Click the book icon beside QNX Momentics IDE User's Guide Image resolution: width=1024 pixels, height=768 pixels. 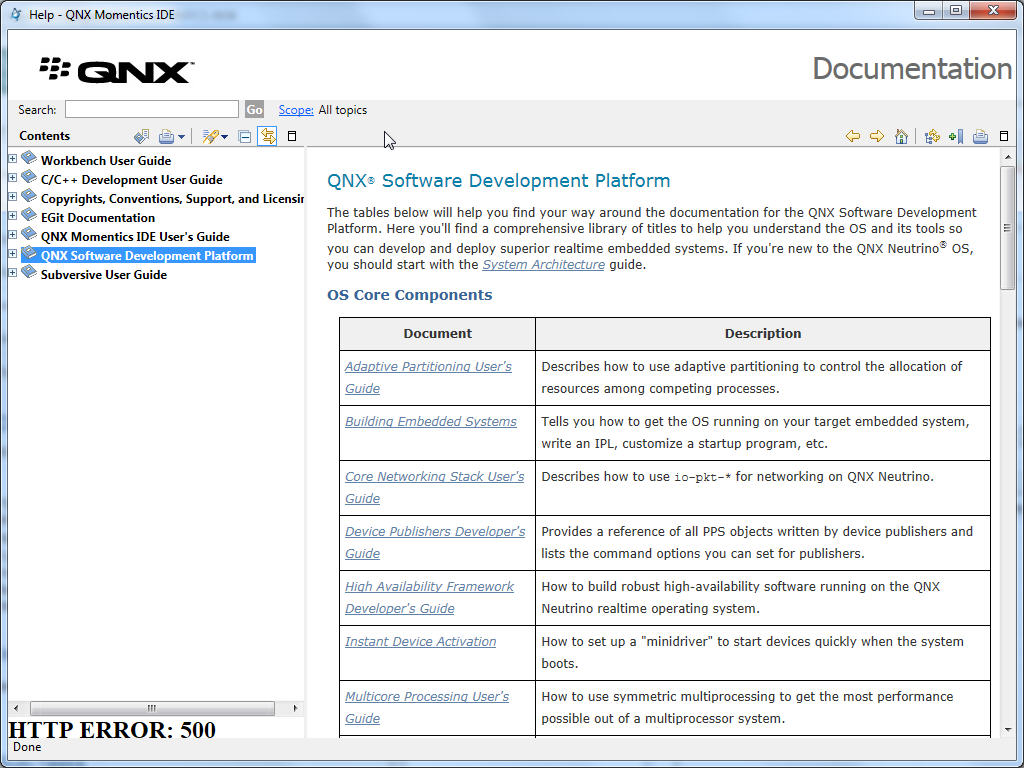coord(29,233)
